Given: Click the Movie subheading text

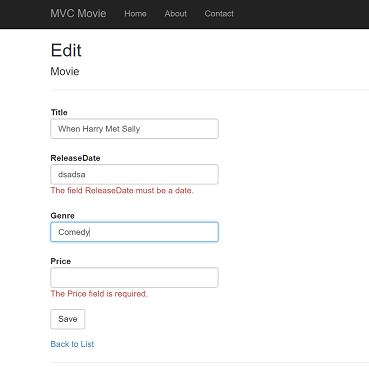Looking at the screenshot, I should 65,71.
